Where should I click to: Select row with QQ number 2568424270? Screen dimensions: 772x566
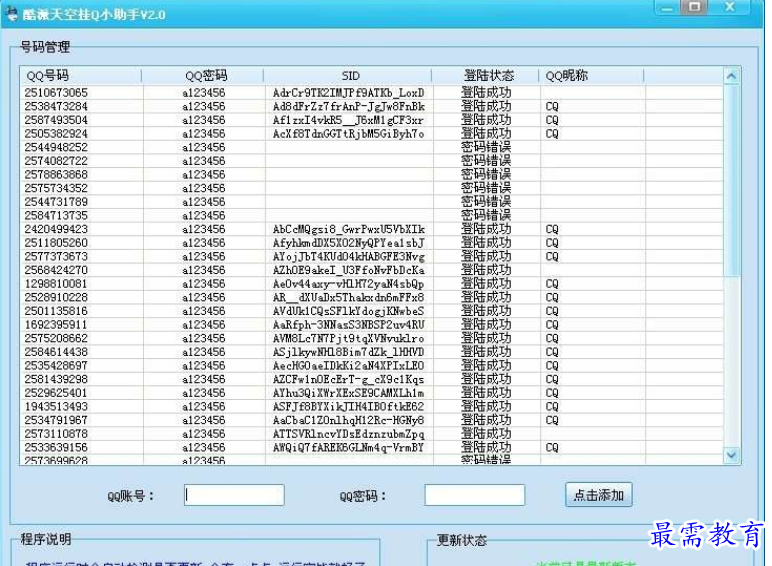(372, 270)
